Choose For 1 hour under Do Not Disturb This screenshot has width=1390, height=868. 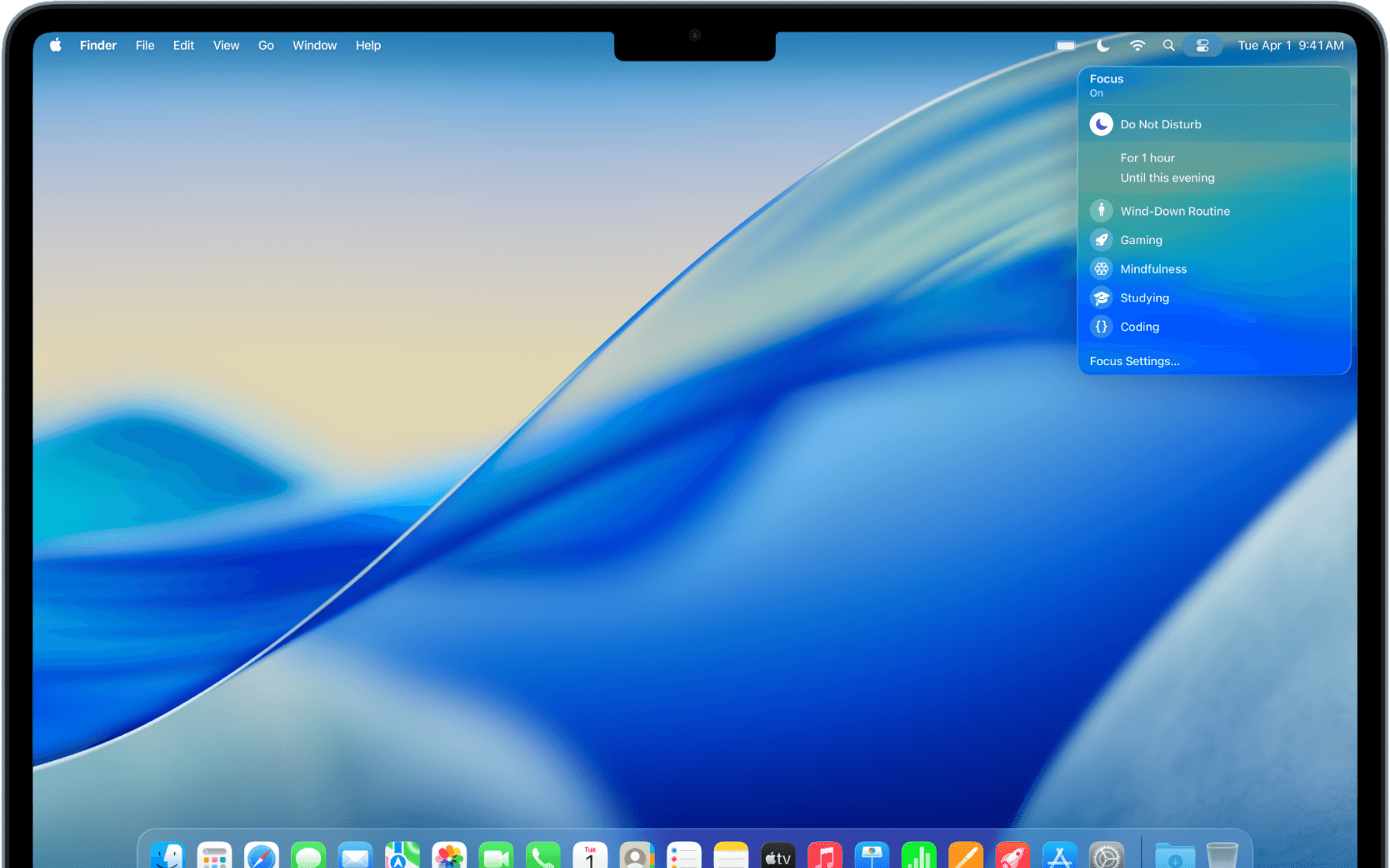point(1148,158)
